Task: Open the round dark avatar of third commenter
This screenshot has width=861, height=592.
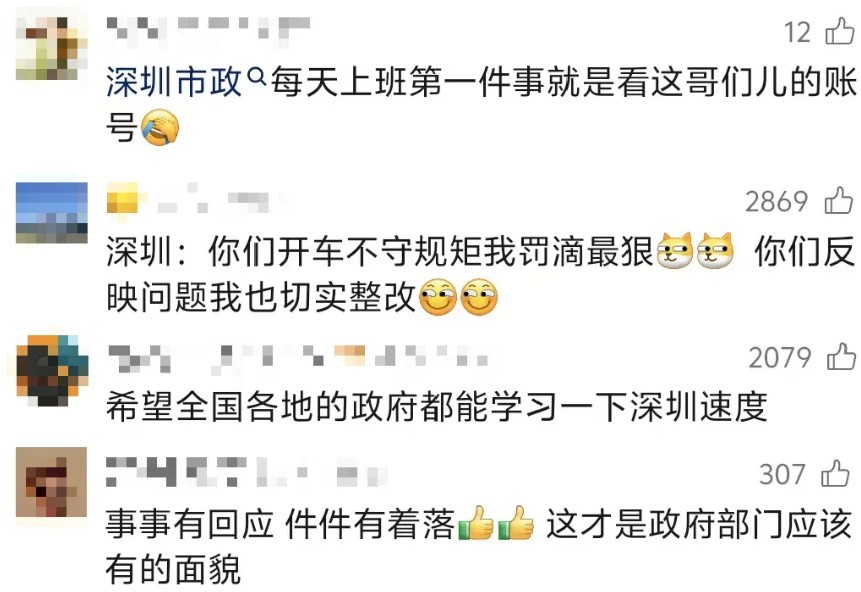Action: tap(52, 370)
